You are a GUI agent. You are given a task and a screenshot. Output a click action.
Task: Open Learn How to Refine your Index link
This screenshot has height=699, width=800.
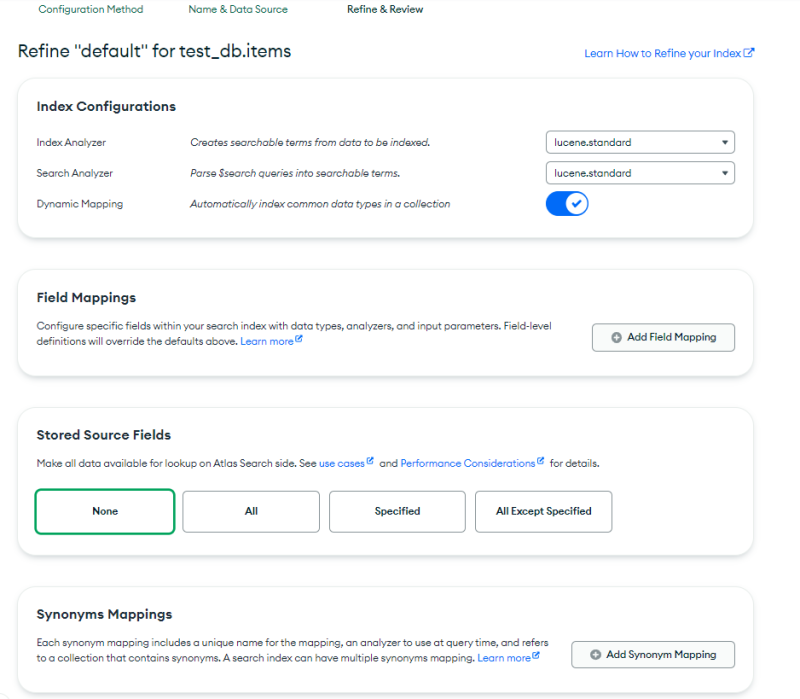click(662, 53)
